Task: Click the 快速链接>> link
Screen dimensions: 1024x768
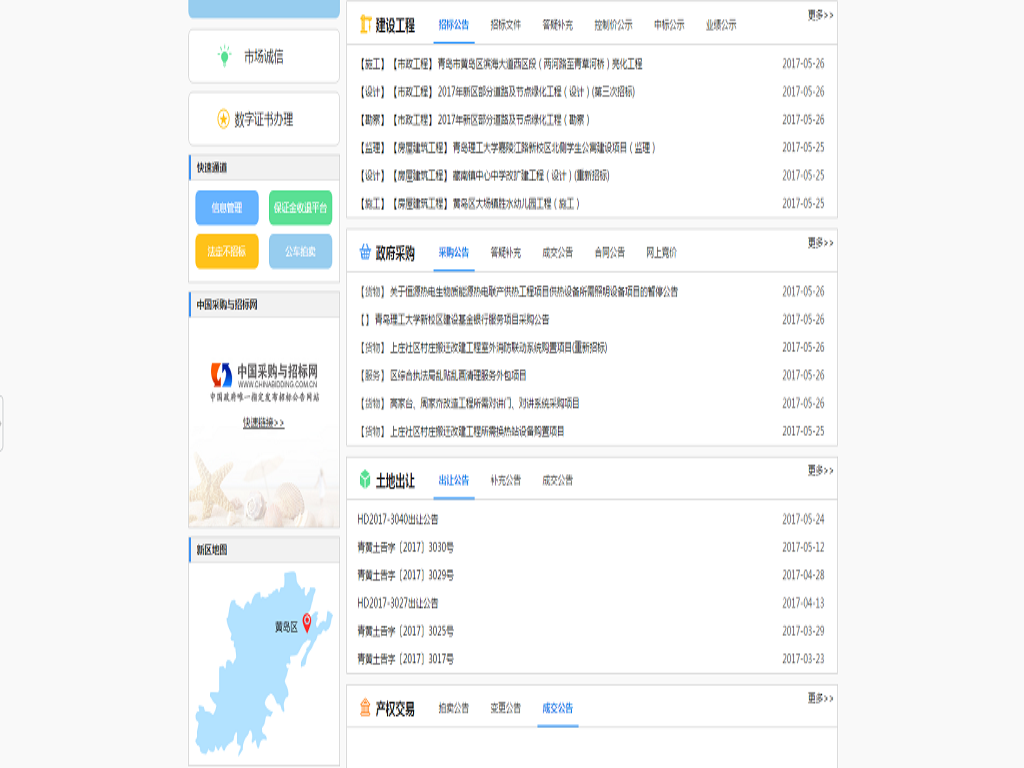Action: pyautogui.click(x=264, y=423)
